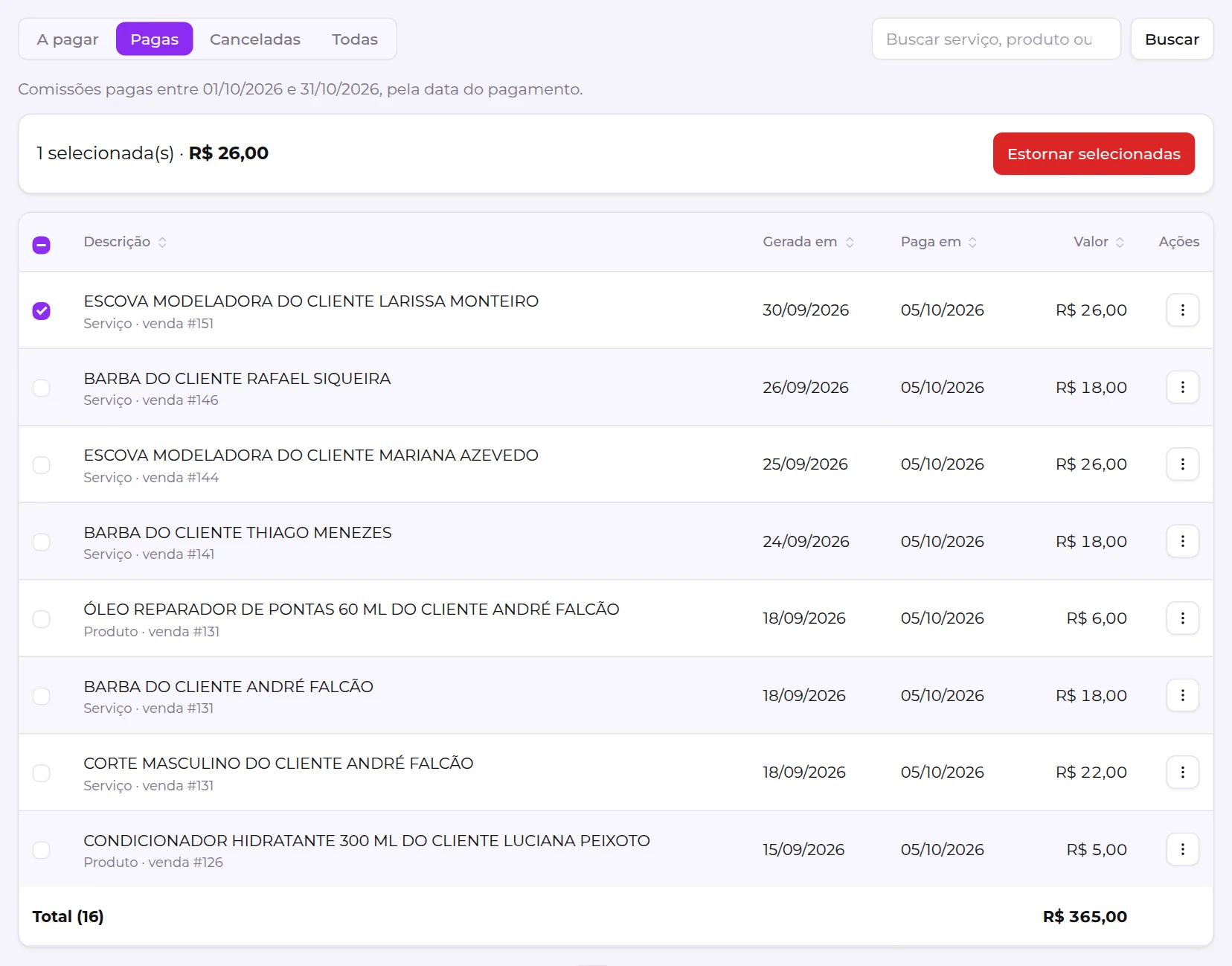Viewport: 1232px width, 966px height.
Task: Click the 26/09/2026 generated date
Action: 806,388
